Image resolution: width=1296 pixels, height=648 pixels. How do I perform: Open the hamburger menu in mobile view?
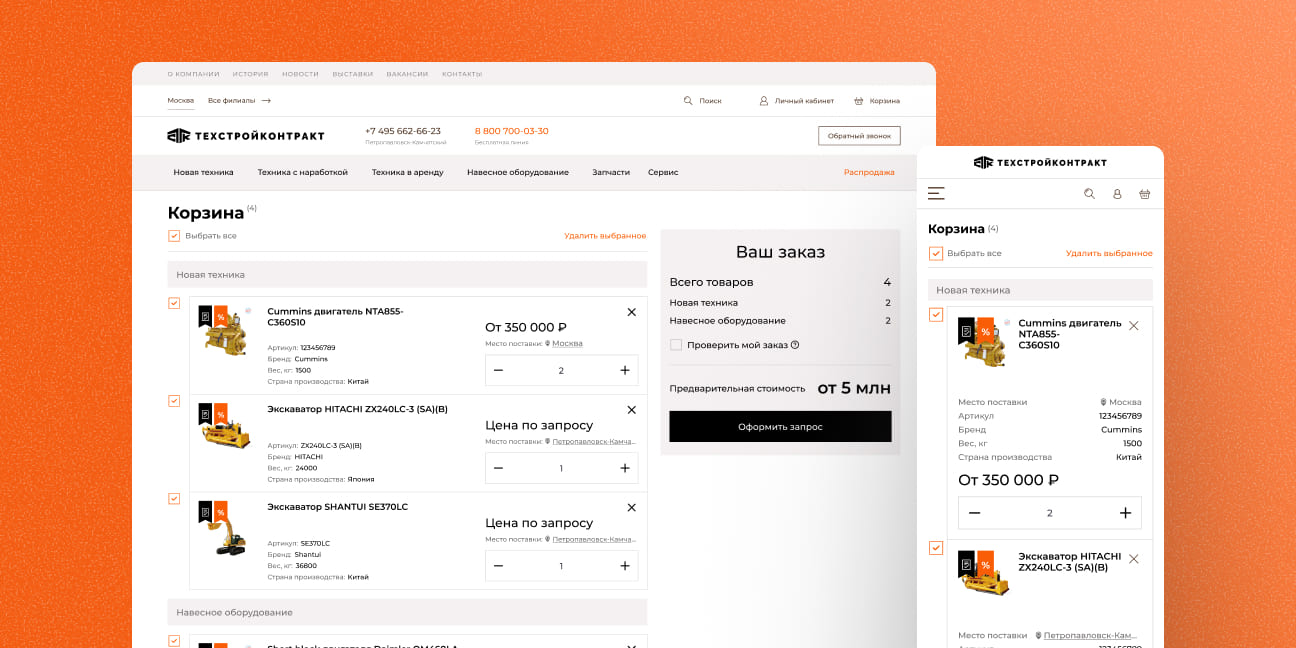pyautogui.click(x=936, y=194)
